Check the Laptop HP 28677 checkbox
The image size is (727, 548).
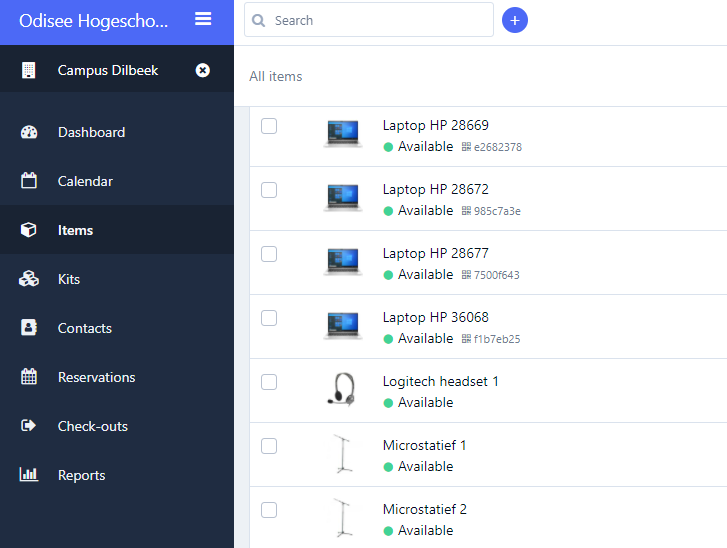pos(269,254)
